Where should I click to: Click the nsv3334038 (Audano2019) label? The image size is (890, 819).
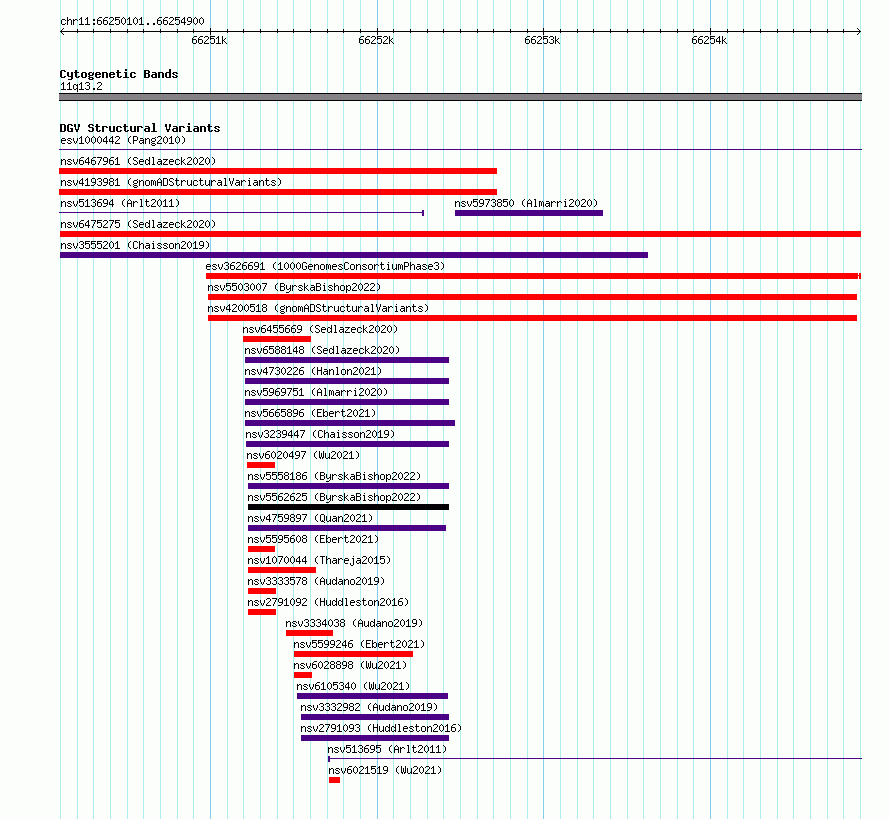pos(354,623)
